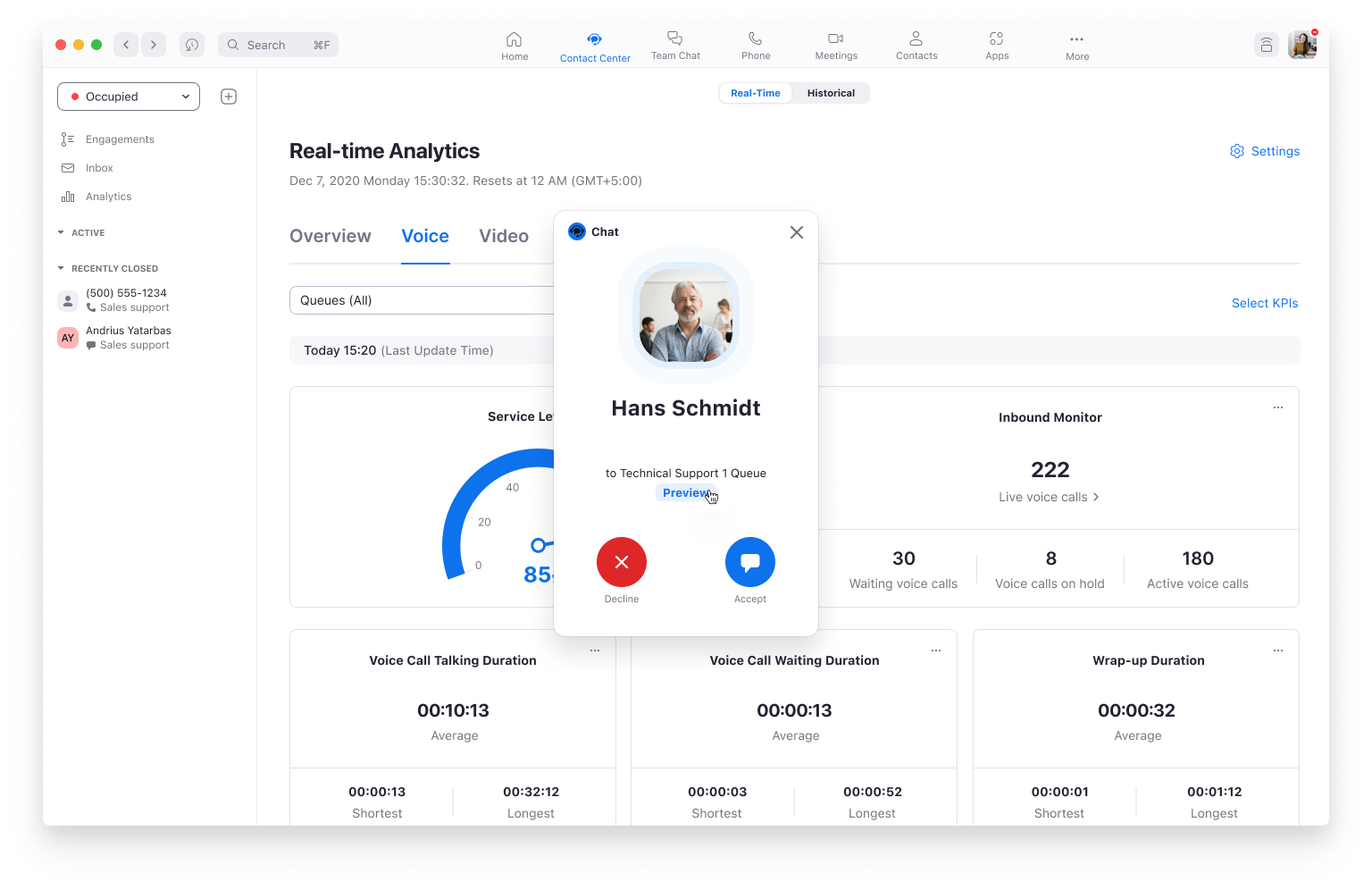The width and height of the screenshot is (1372, 890).
Task: Click the Search field in the toolbar
Action: (277, 44)
